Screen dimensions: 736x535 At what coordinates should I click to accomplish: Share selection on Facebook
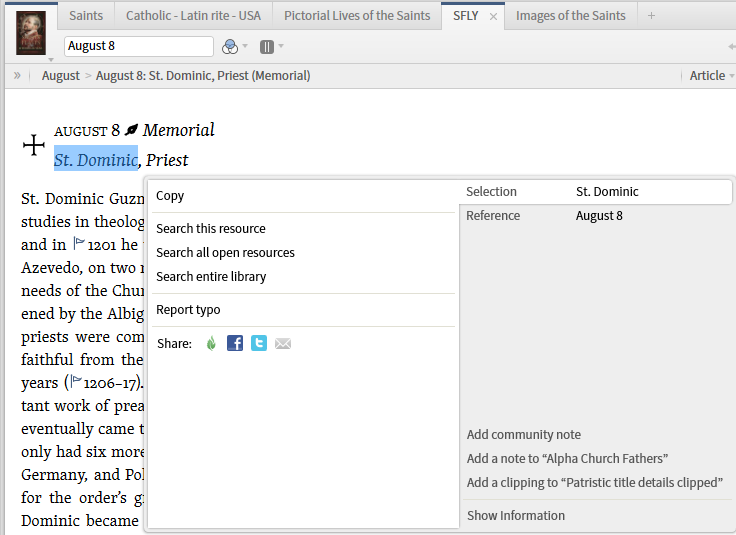point(235,343)
